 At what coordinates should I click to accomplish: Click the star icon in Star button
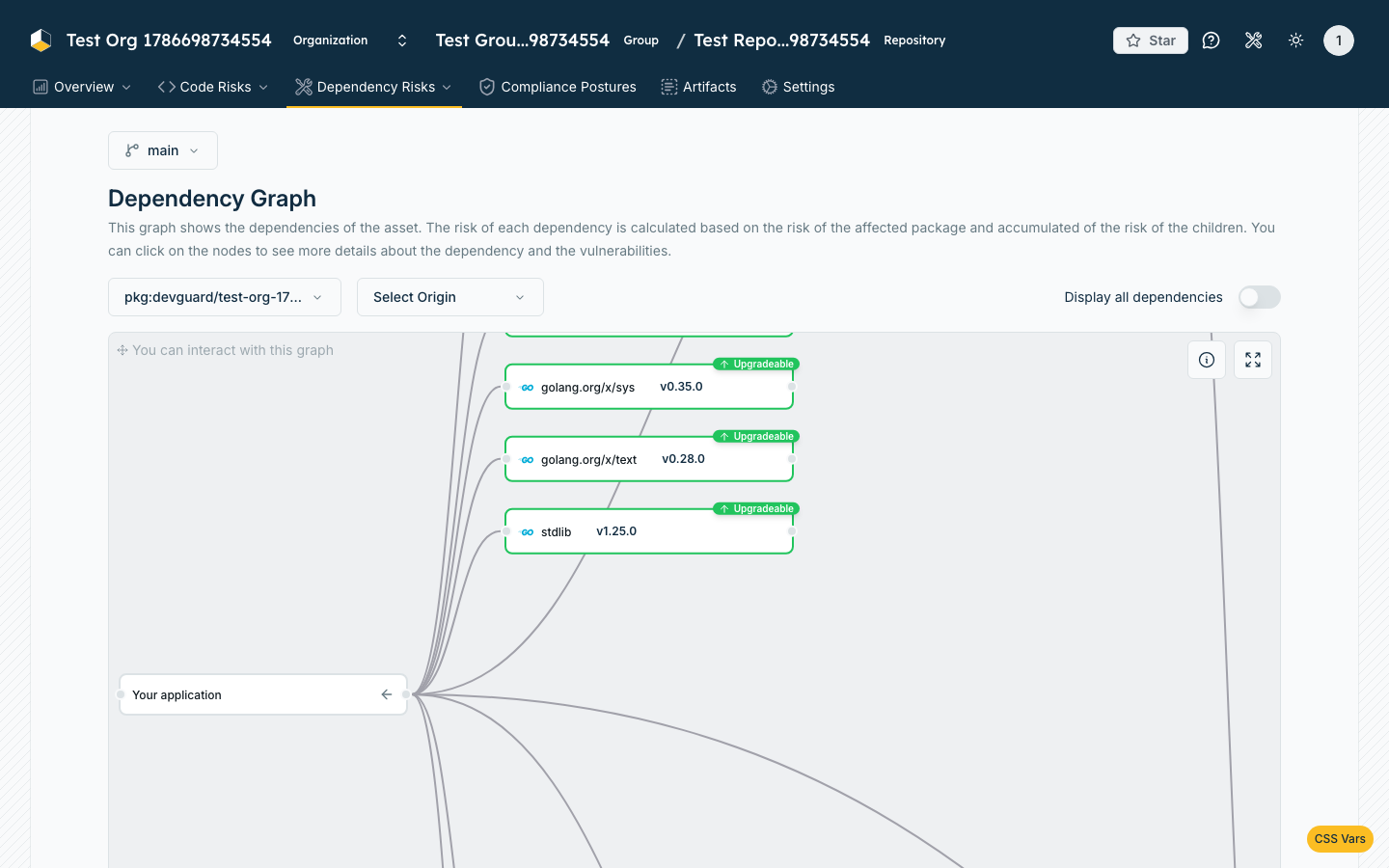[1133, 41]
